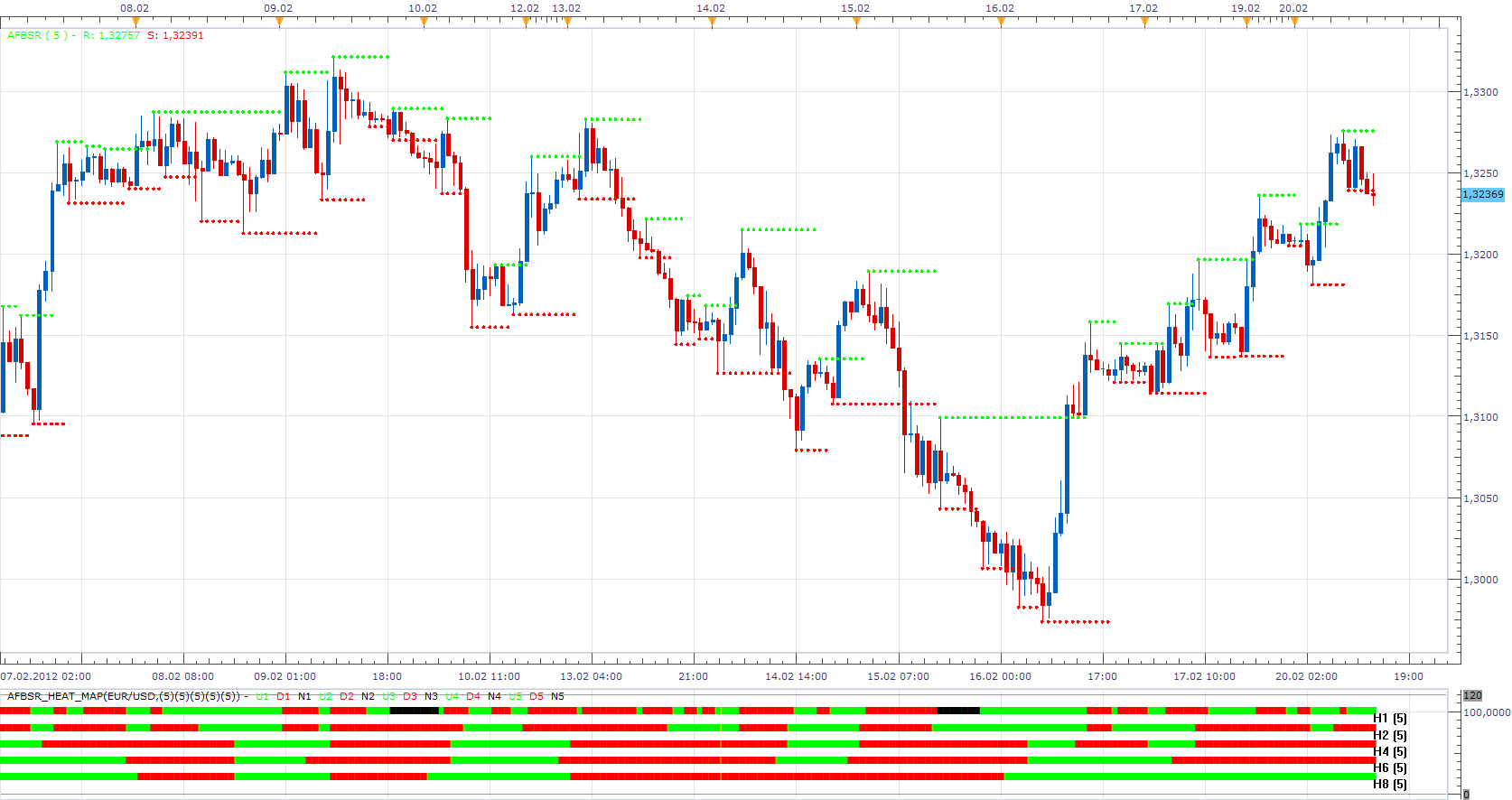Click the orange day marker at 08.02

coord(135,23)
